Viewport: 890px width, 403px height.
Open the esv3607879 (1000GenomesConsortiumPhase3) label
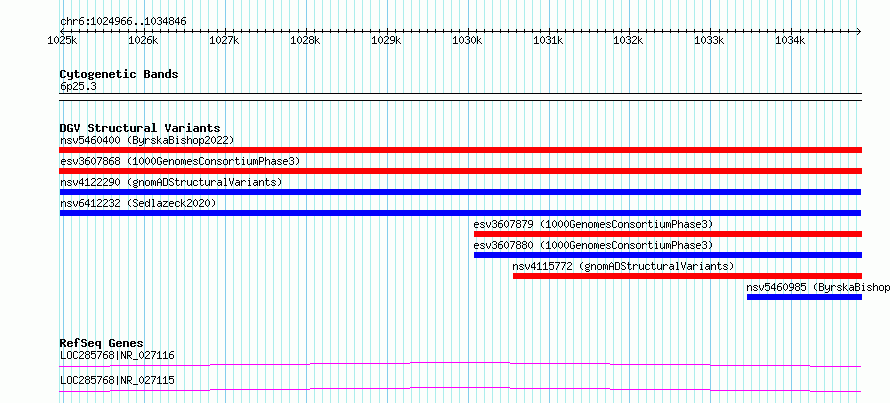click(x=593, y=224)
